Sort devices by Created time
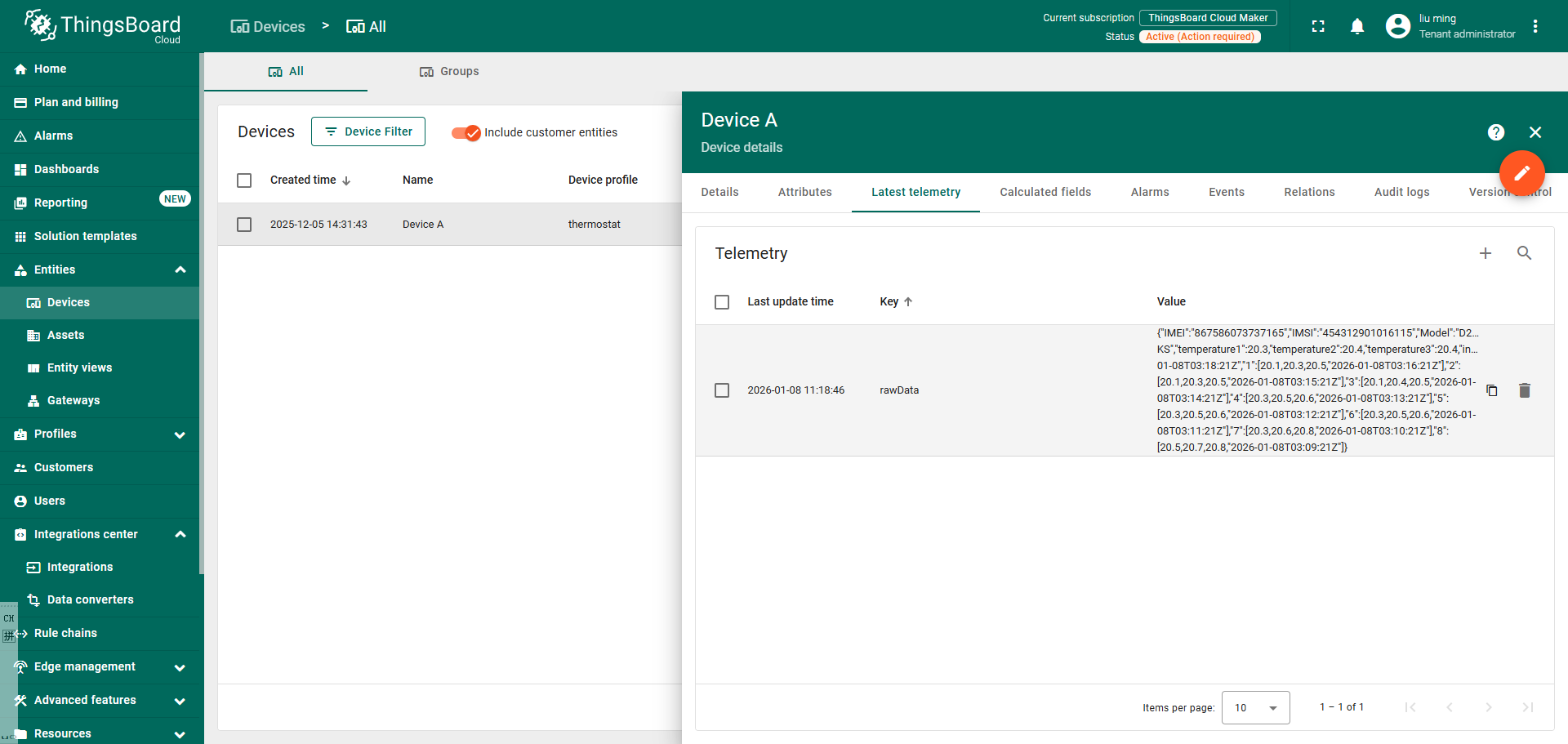Image resolution: width=1568 pixels, height=744 pixels. pos(310,180)
